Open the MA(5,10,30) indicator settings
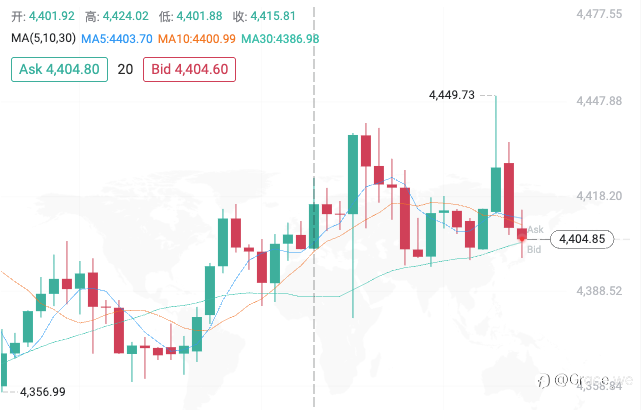This screenshot has width=641, height=410. pos(43,38)
